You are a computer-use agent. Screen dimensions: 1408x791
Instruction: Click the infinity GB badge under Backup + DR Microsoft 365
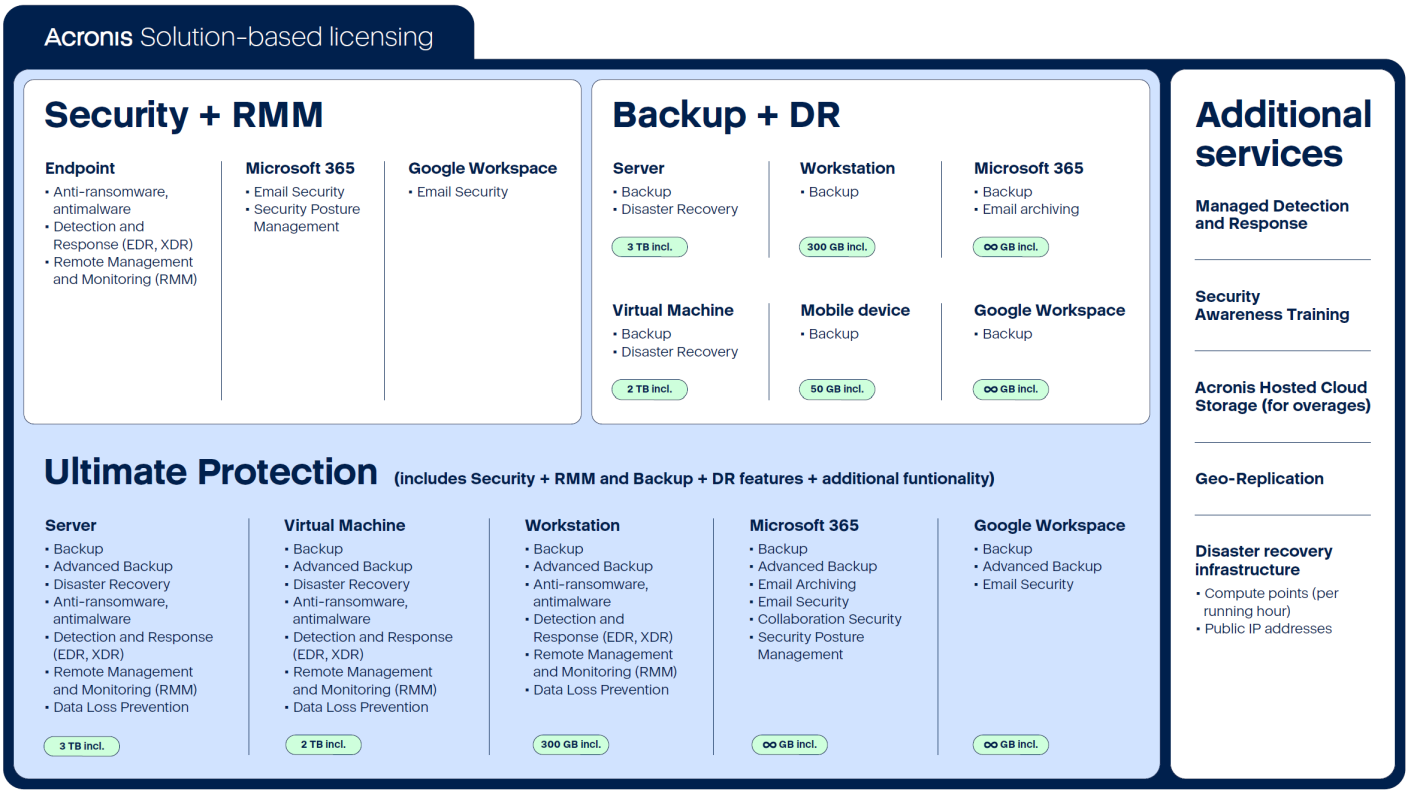click(1010, 247)
